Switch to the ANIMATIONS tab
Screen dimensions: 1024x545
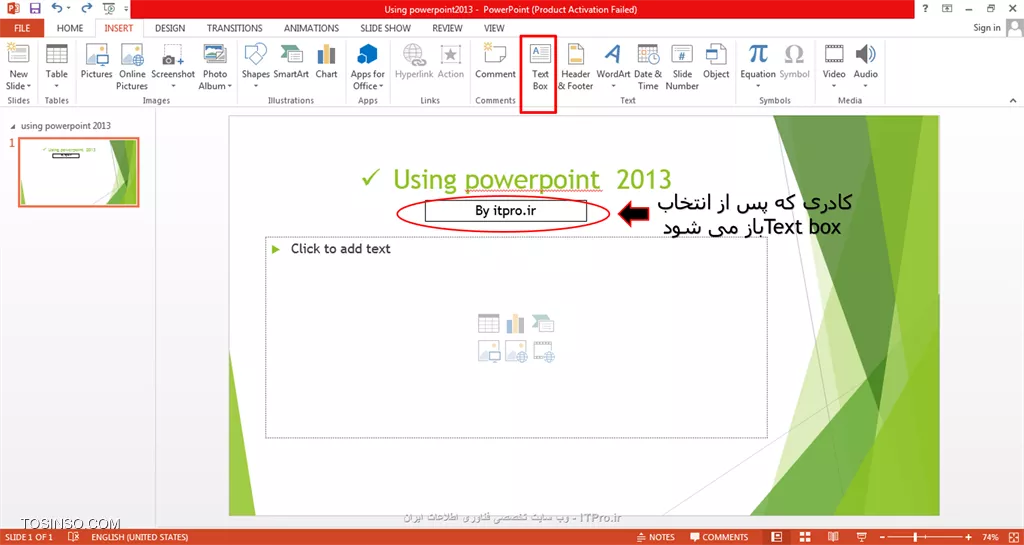312,28
